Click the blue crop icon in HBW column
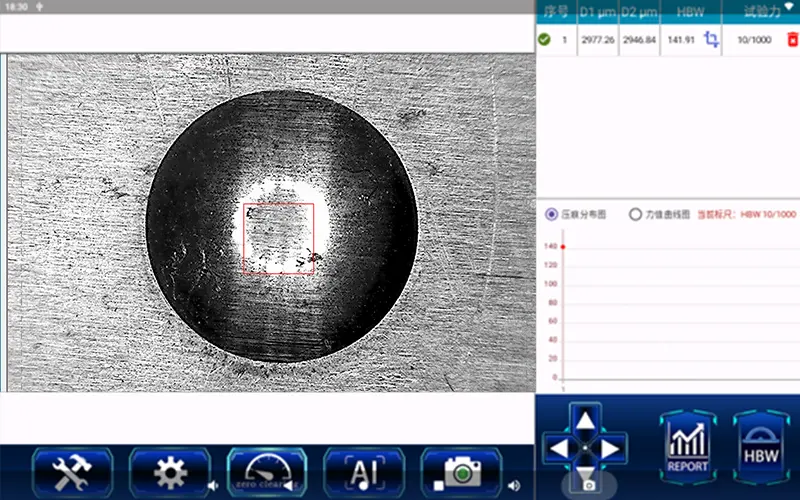The height and width of the screenshot is (500, 800). point(711,40)
